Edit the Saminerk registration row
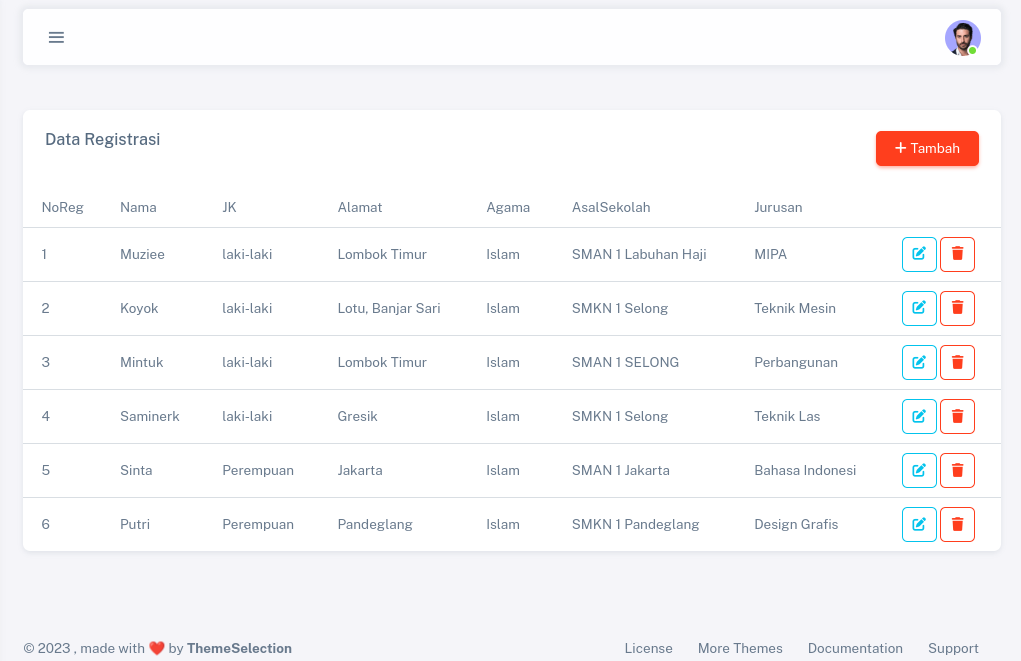Viewport: 1021px width, 661px height. click(919, 416)
